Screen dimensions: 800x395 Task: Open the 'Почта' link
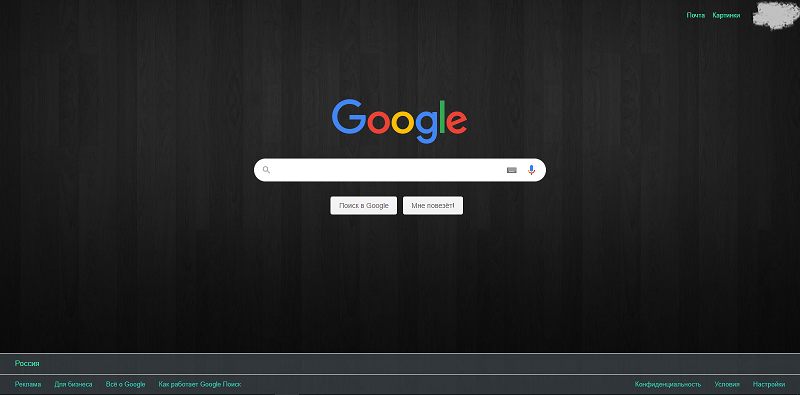[x=696, y=15]
